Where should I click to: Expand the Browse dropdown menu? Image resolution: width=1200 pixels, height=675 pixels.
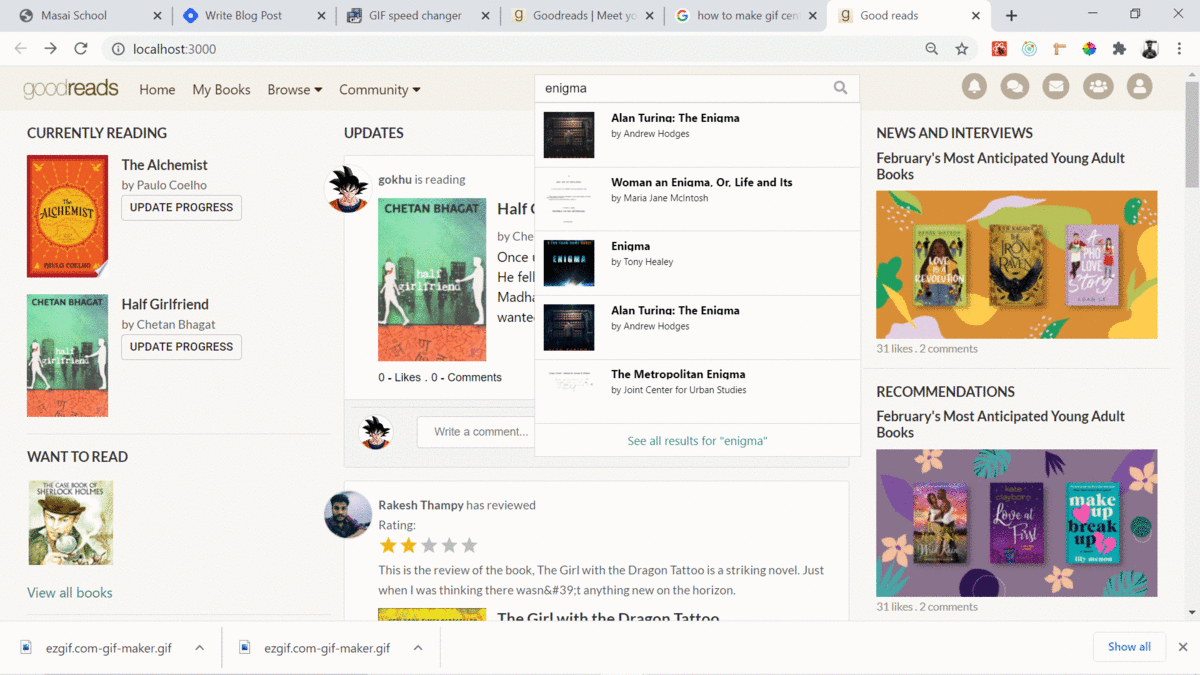pos(295,89)
